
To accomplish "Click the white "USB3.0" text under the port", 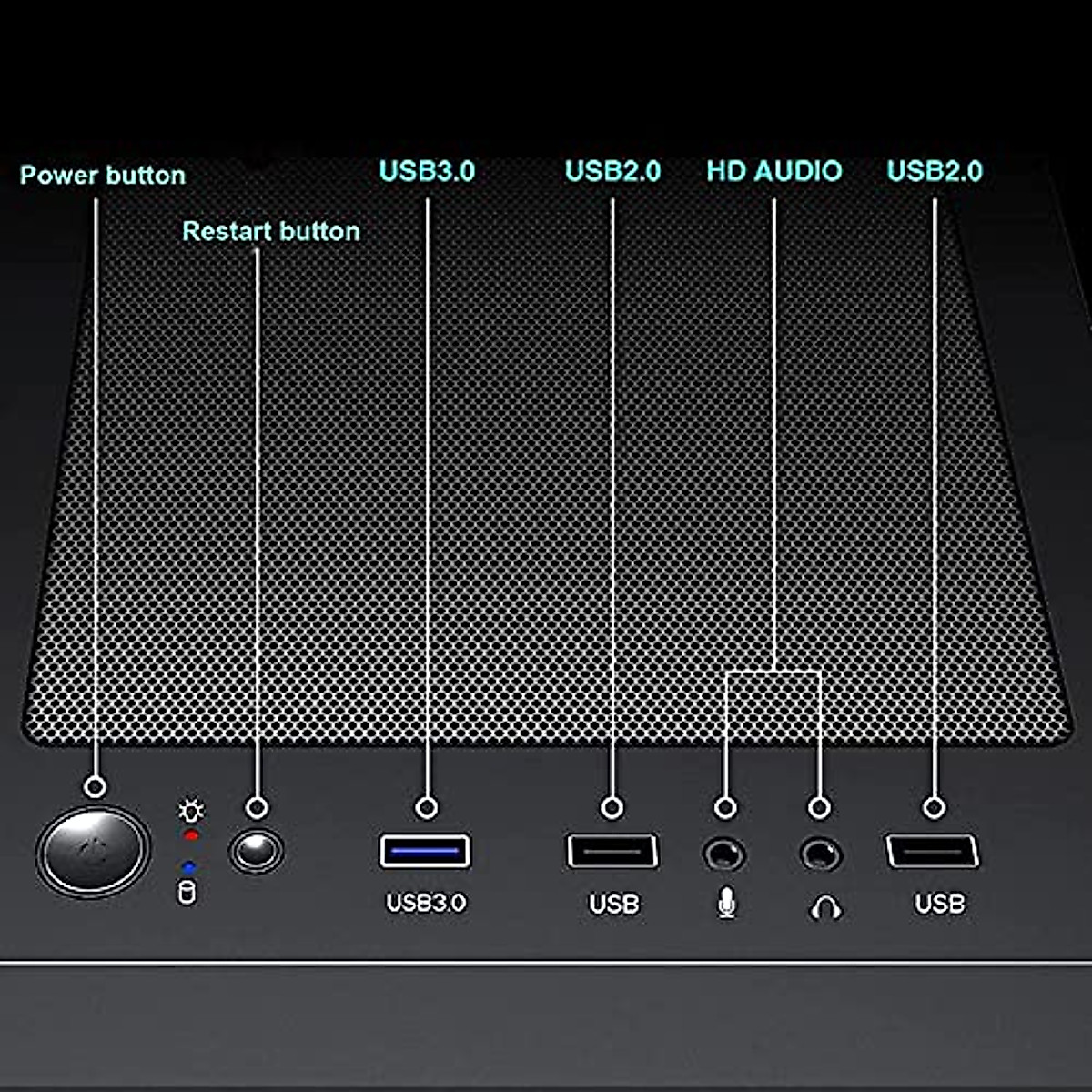I will (426, 903).
